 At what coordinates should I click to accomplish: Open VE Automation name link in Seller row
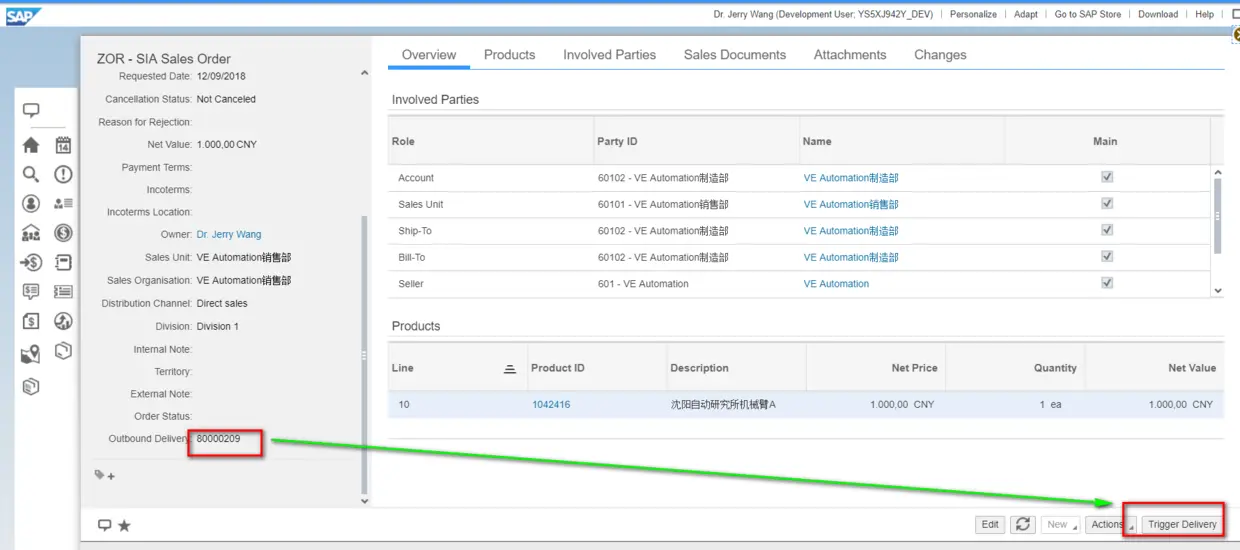(x=836, y=284)
